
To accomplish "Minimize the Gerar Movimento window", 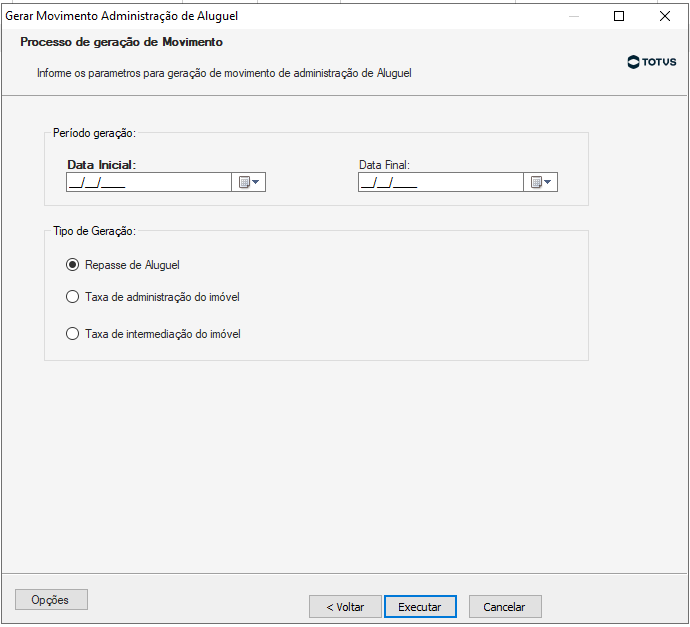I will click(574, 16).
